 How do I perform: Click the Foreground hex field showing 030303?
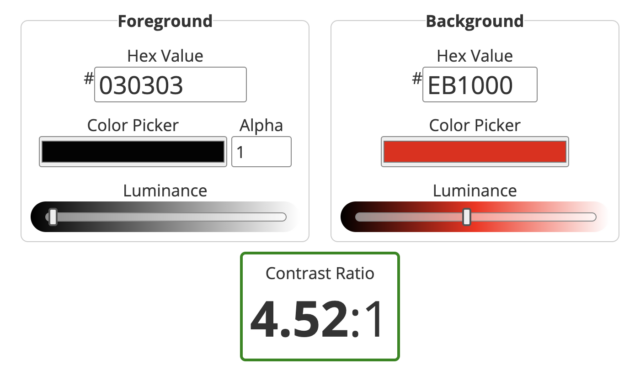pos(170,84)
